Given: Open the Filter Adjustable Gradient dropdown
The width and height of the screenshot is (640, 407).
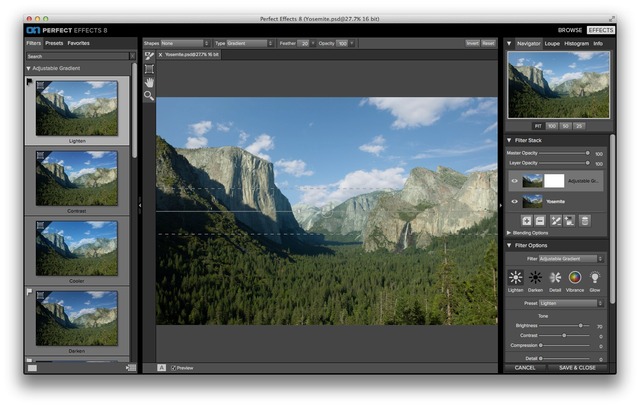Looking at the screenshot, I should [x=571, y=259].
